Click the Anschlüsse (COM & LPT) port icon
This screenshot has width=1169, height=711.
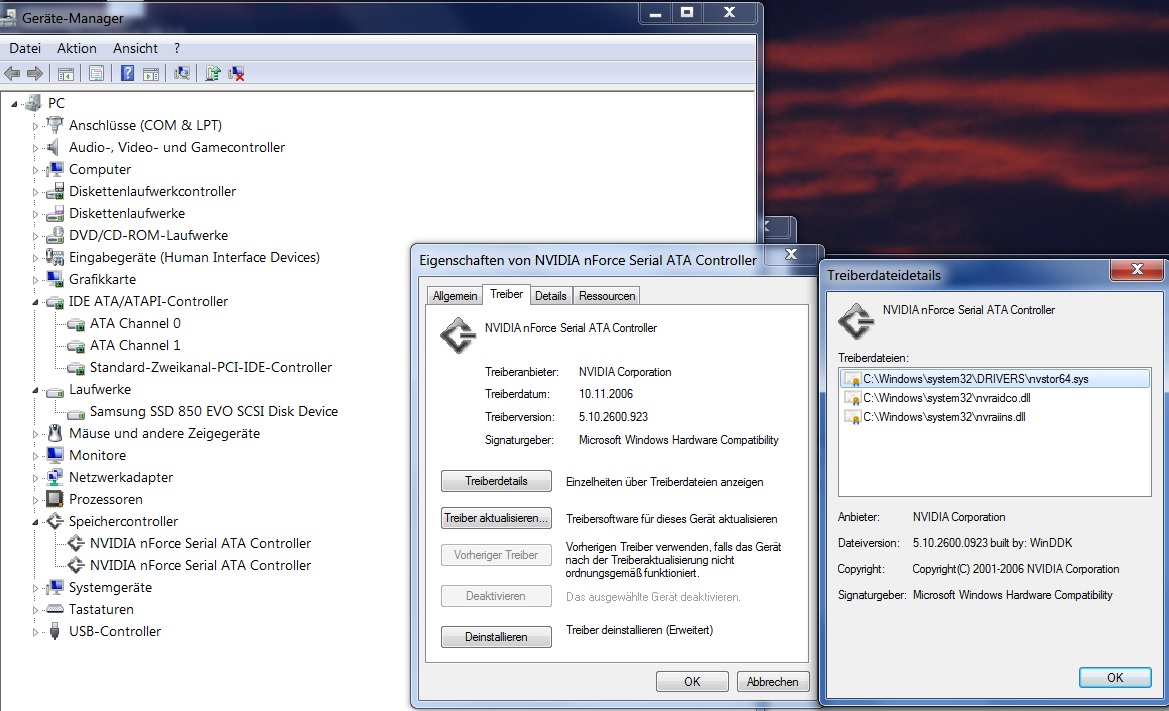click(x=54, y=124)
